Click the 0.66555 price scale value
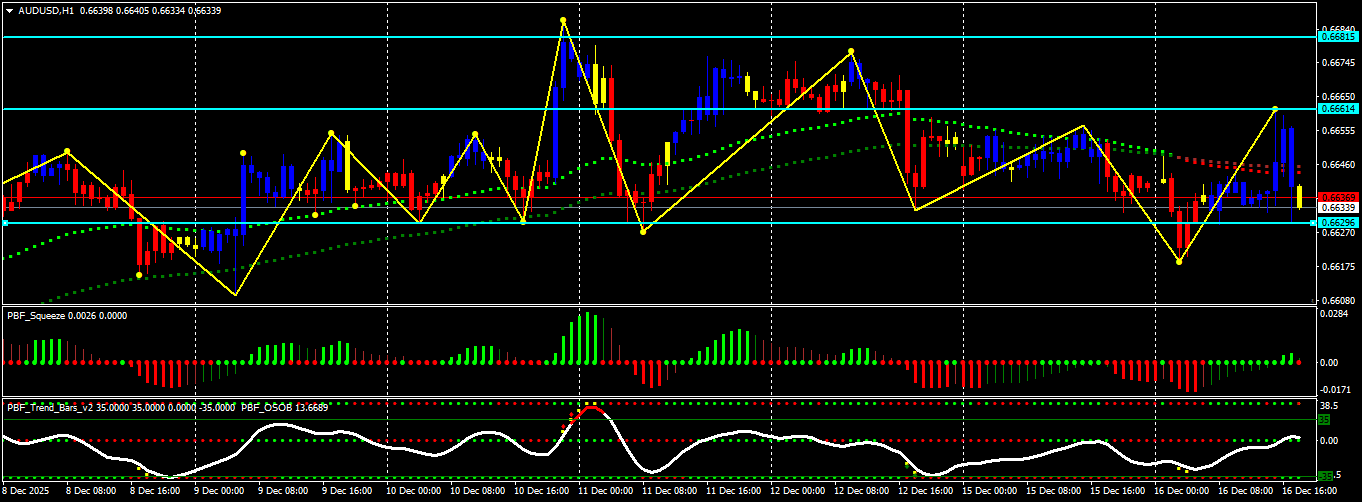 pyautogui.click(x=1338, y=130)
